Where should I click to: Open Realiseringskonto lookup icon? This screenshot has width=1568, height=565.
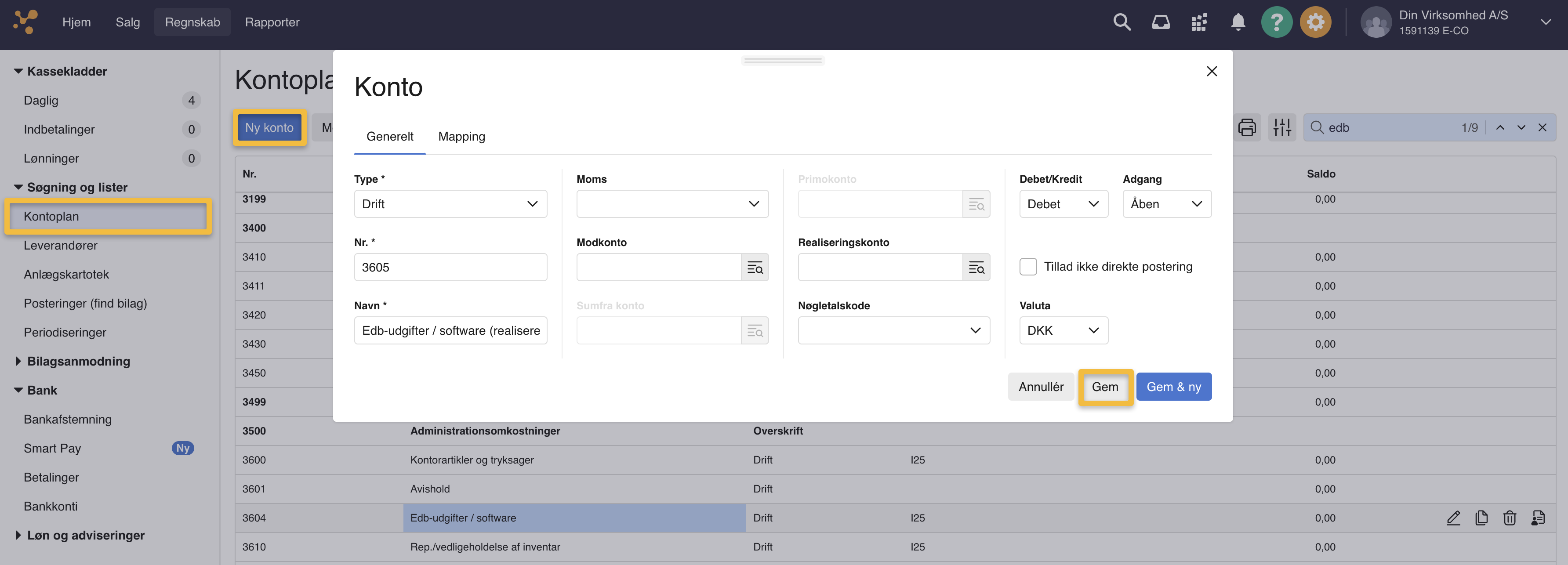point(976,267)
